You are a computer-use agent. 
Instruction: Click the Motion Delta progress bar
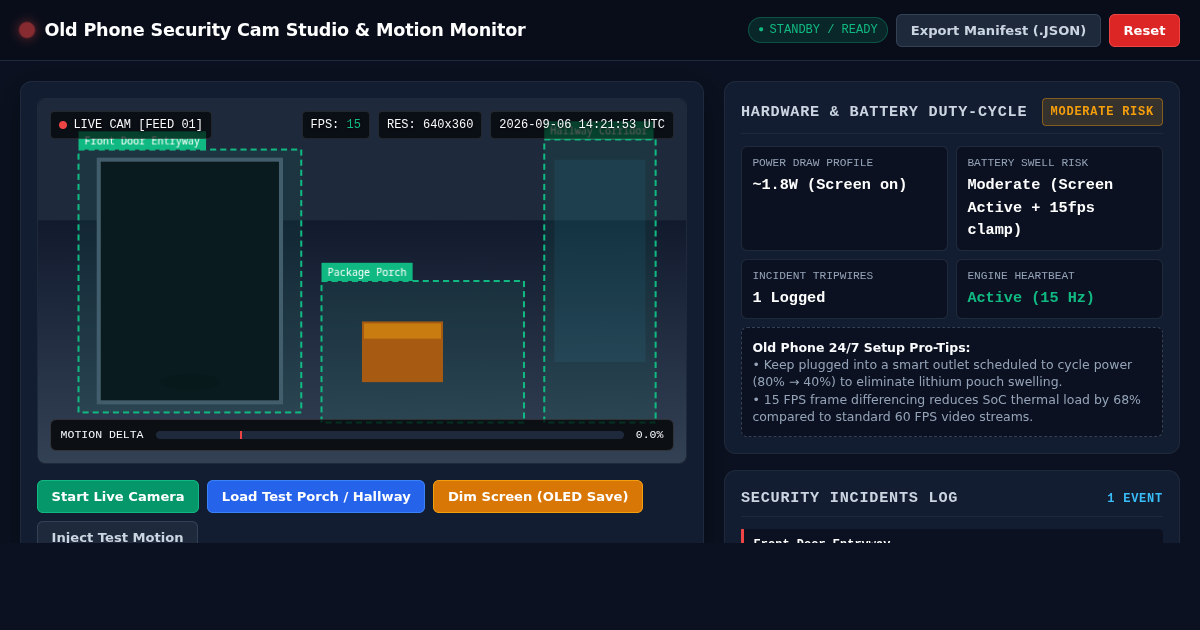[390, 435]
